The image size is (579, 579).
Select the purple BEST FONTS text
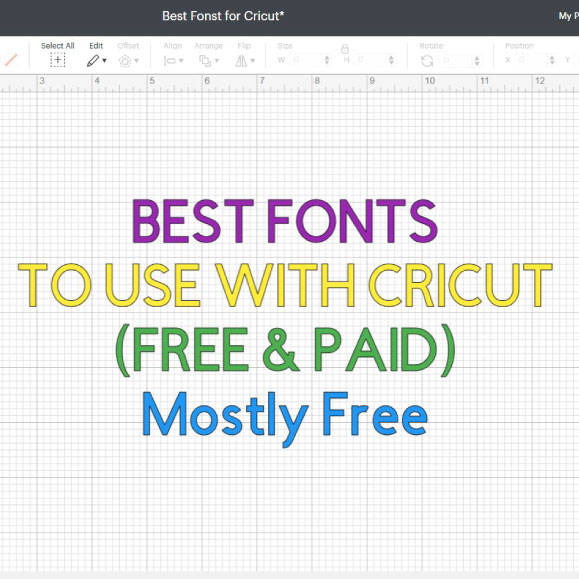pyautogui.click(x=284, y=221)
